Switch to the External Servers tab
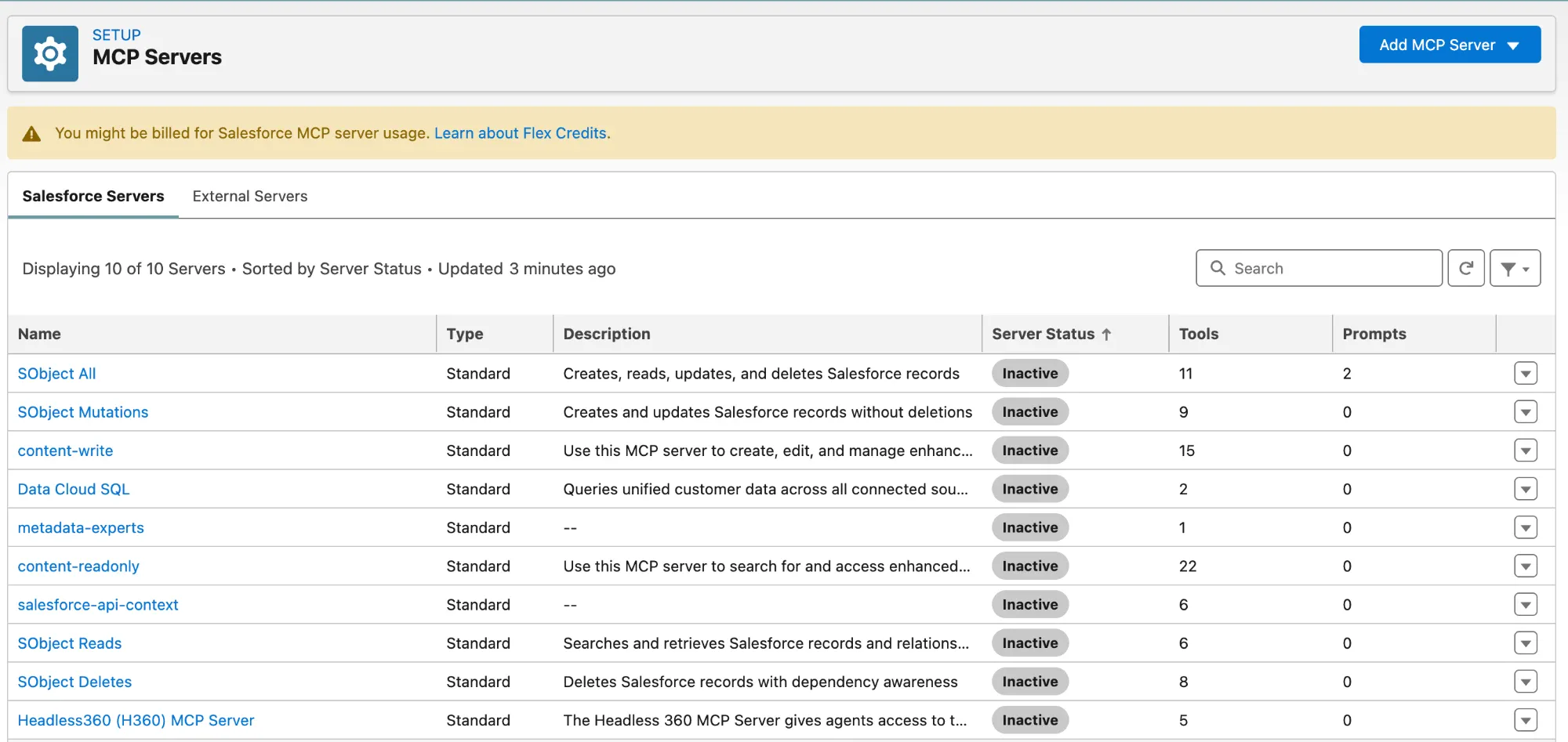Viewport: 1568px width, 742px height. pos(250,196)
